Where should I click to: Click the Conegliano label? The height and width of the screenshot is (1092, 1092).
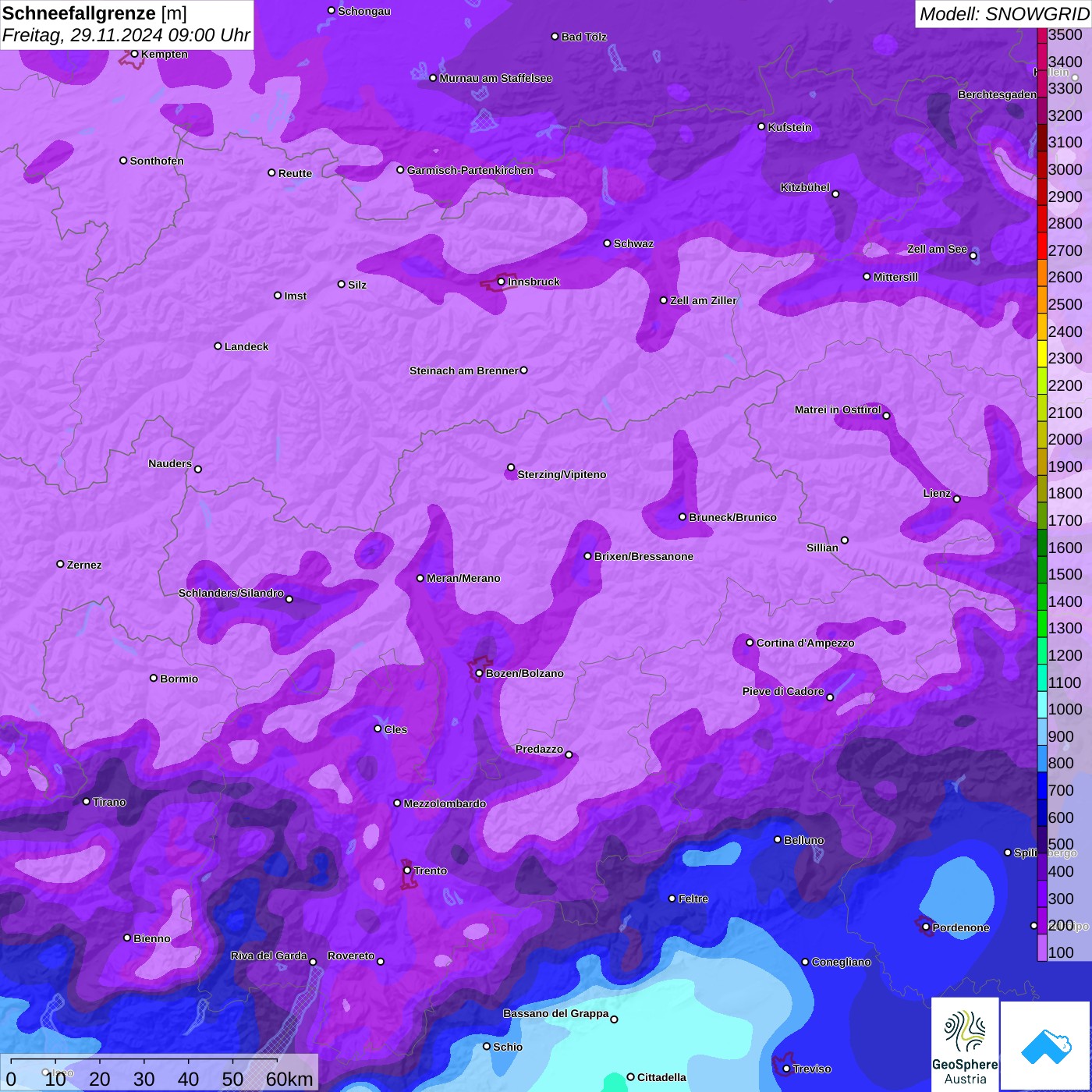tap(841, 962)
